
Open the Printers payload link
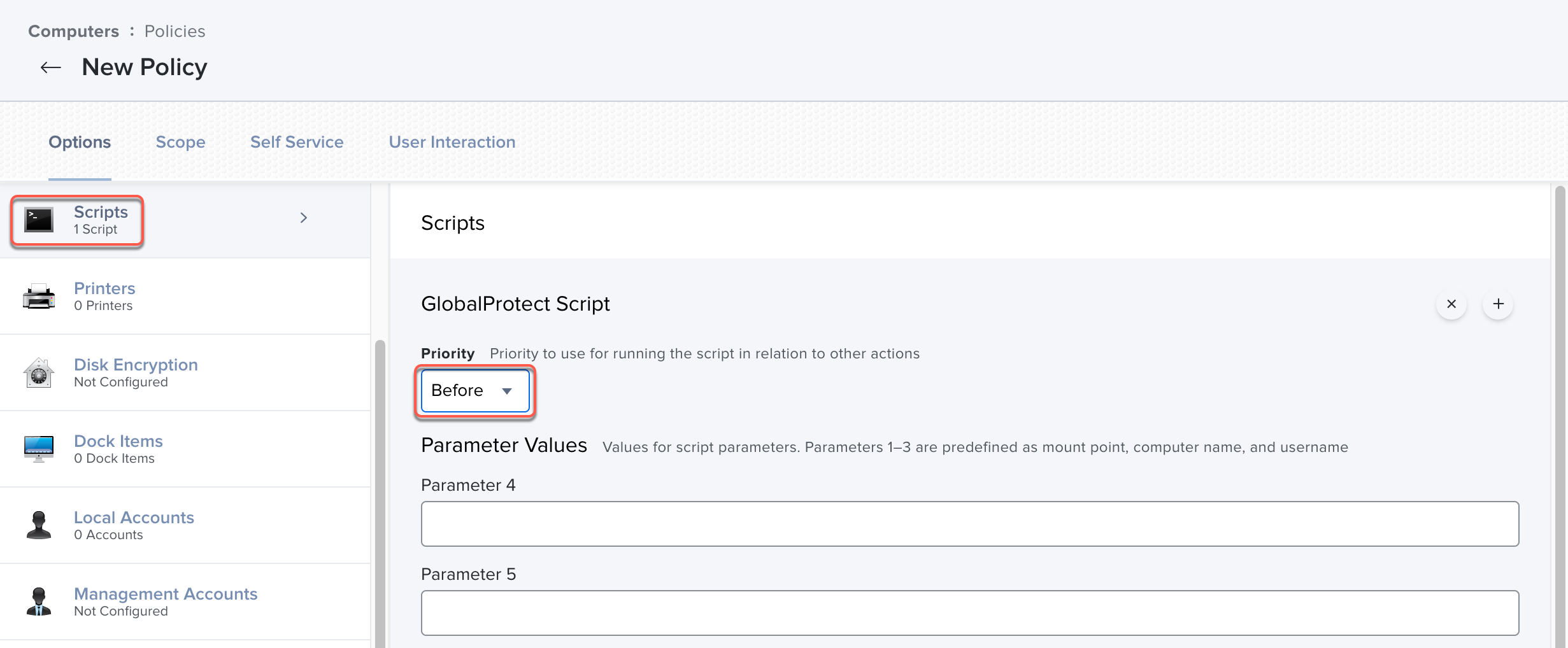[x=104, y=288]
